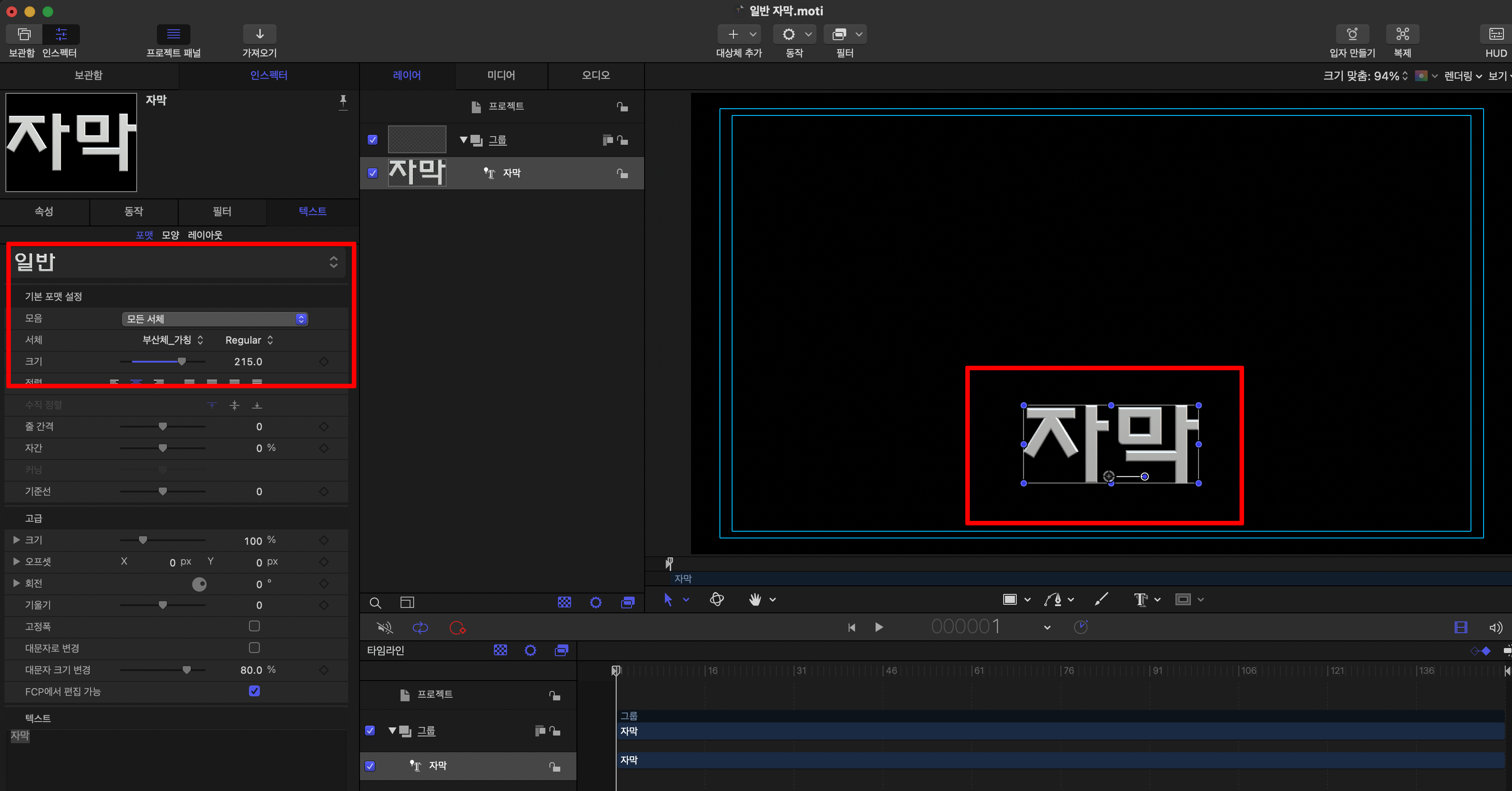The height and width of the screenshot is (791, 1512).
Task: Adjust the 줄 간격 slider handle
Action: coord(162,427)
